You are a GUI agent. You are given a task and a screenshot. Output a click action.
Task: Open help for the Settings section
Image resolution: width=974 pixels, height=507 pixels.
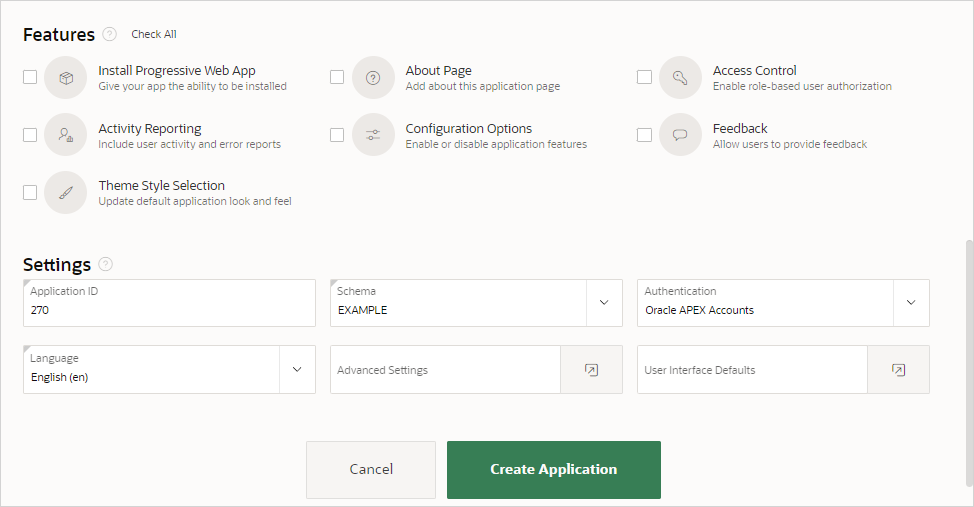pos(106,264)
